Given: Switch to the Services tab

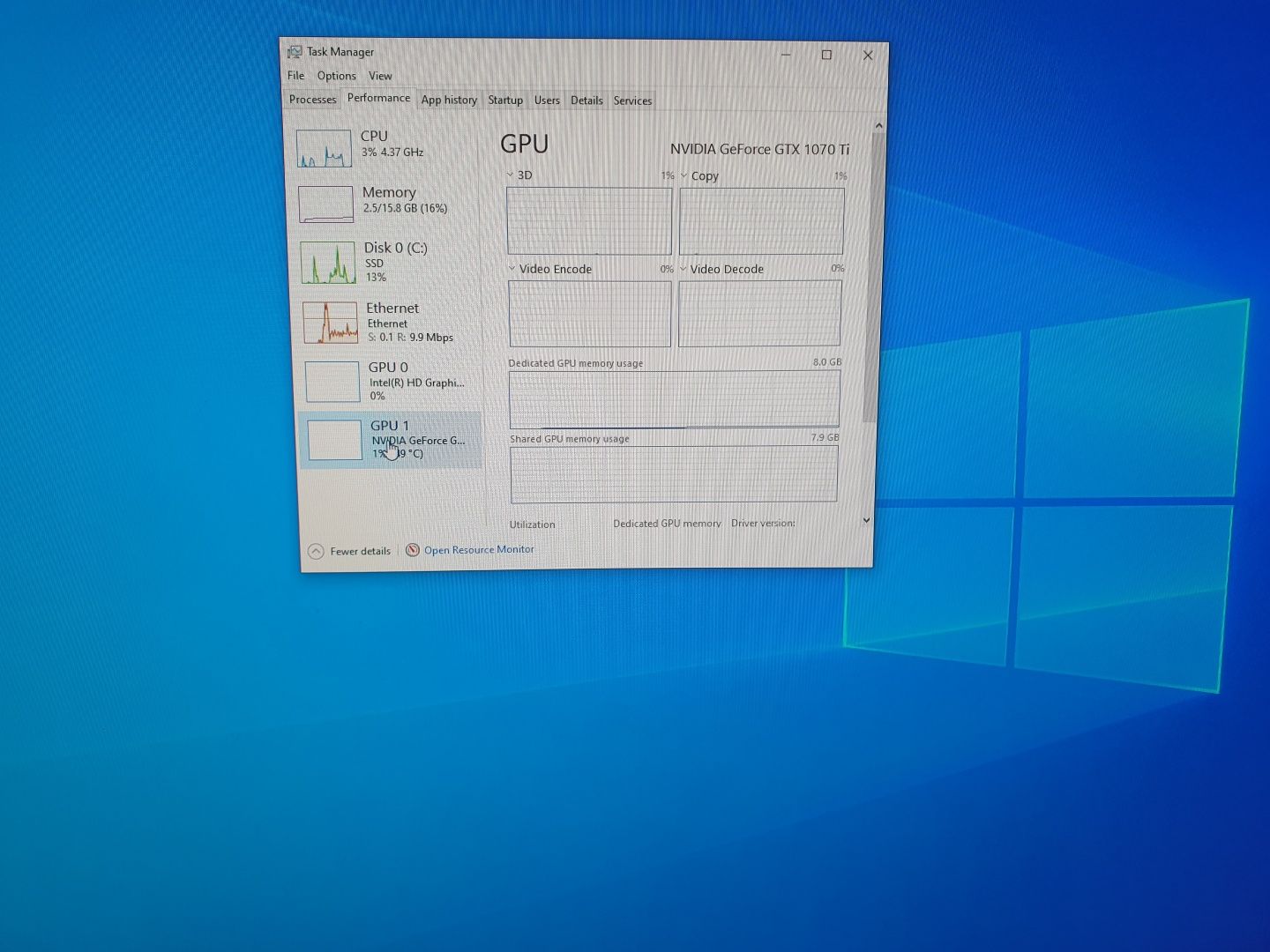Looking at the screenshot, I should click(632, 100).
